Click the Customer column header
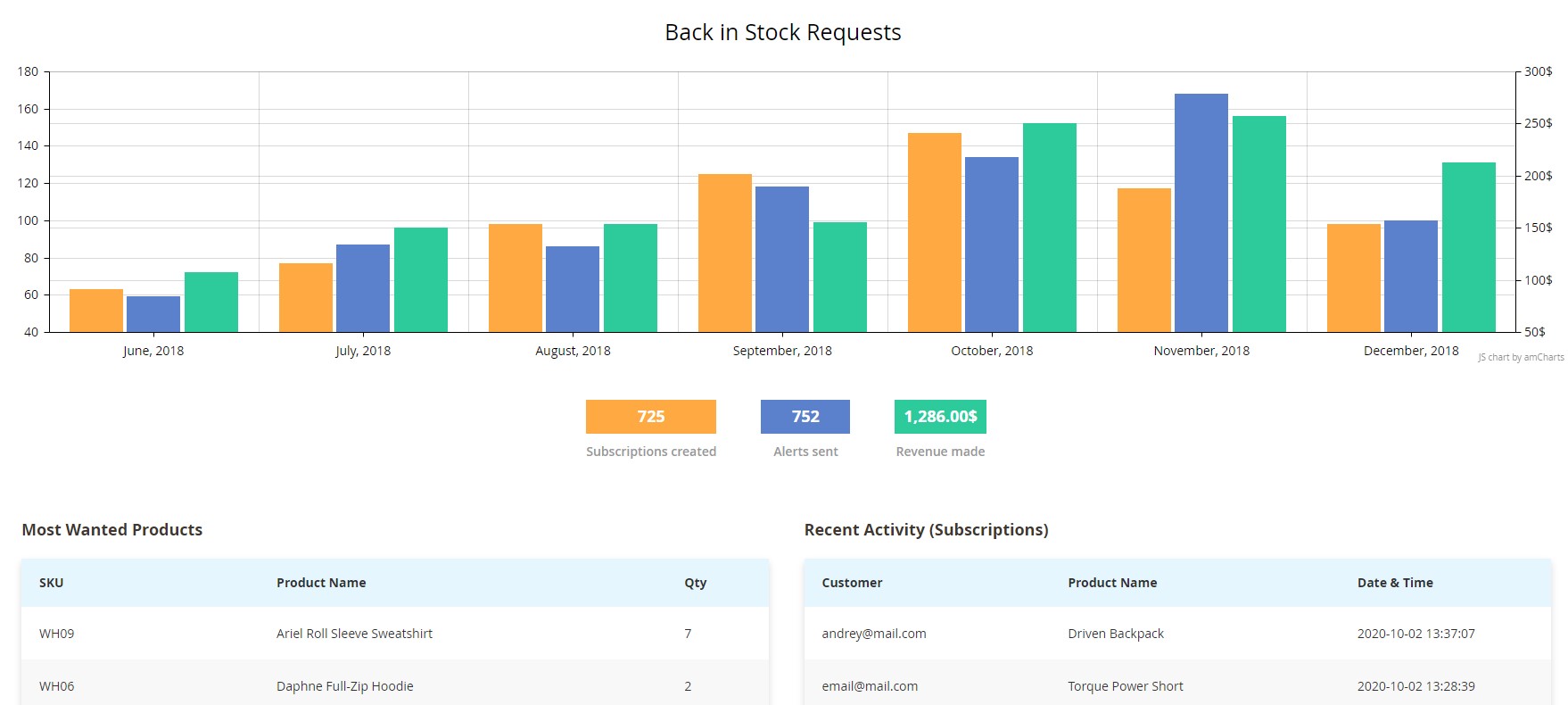This screenshot has height=705, width=1568. pos(852,583)
